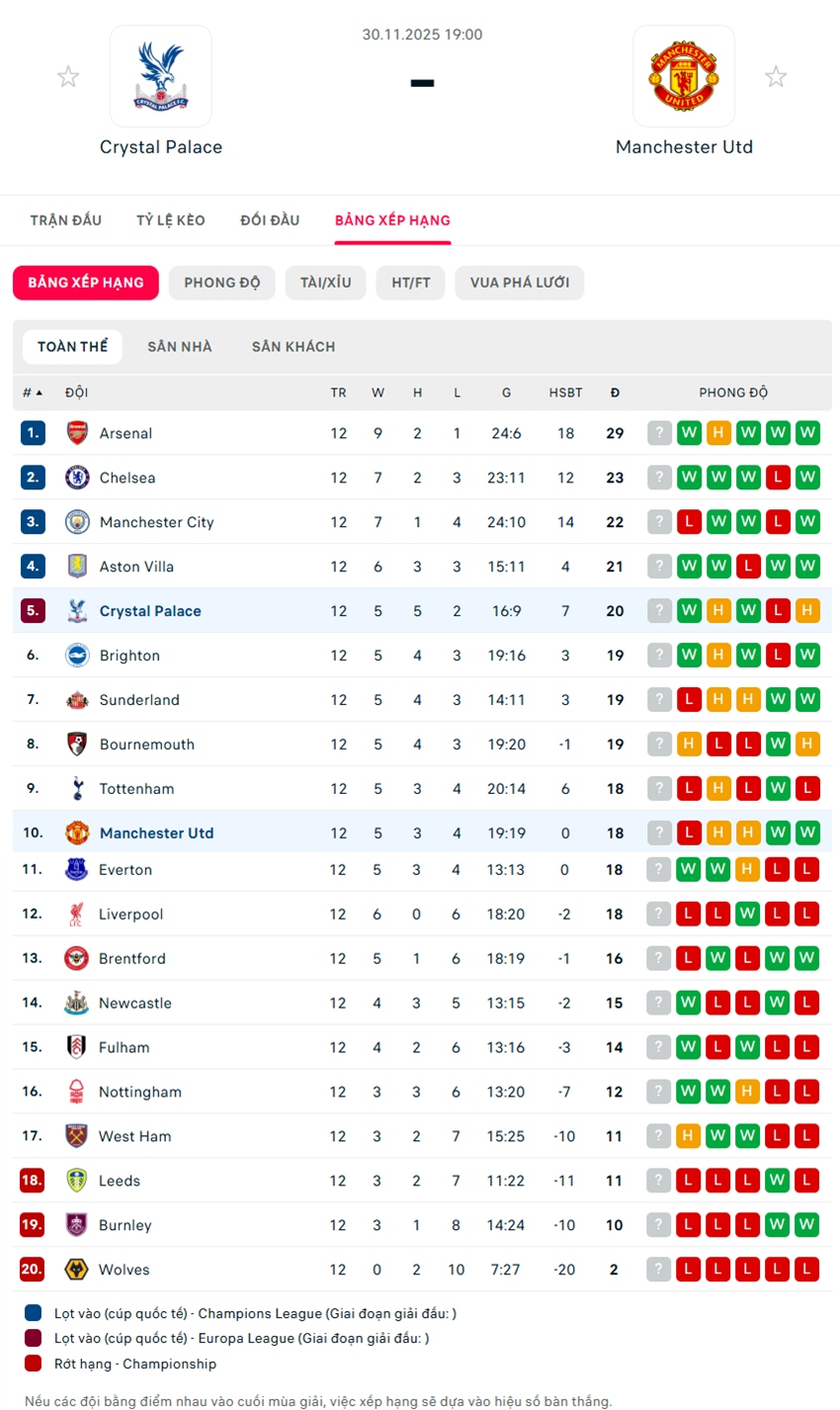This screenshot has width=840, height=1410.
Task: Click Arsenal's upcoming match question-mark badge
Action: [x=659, y=433]
